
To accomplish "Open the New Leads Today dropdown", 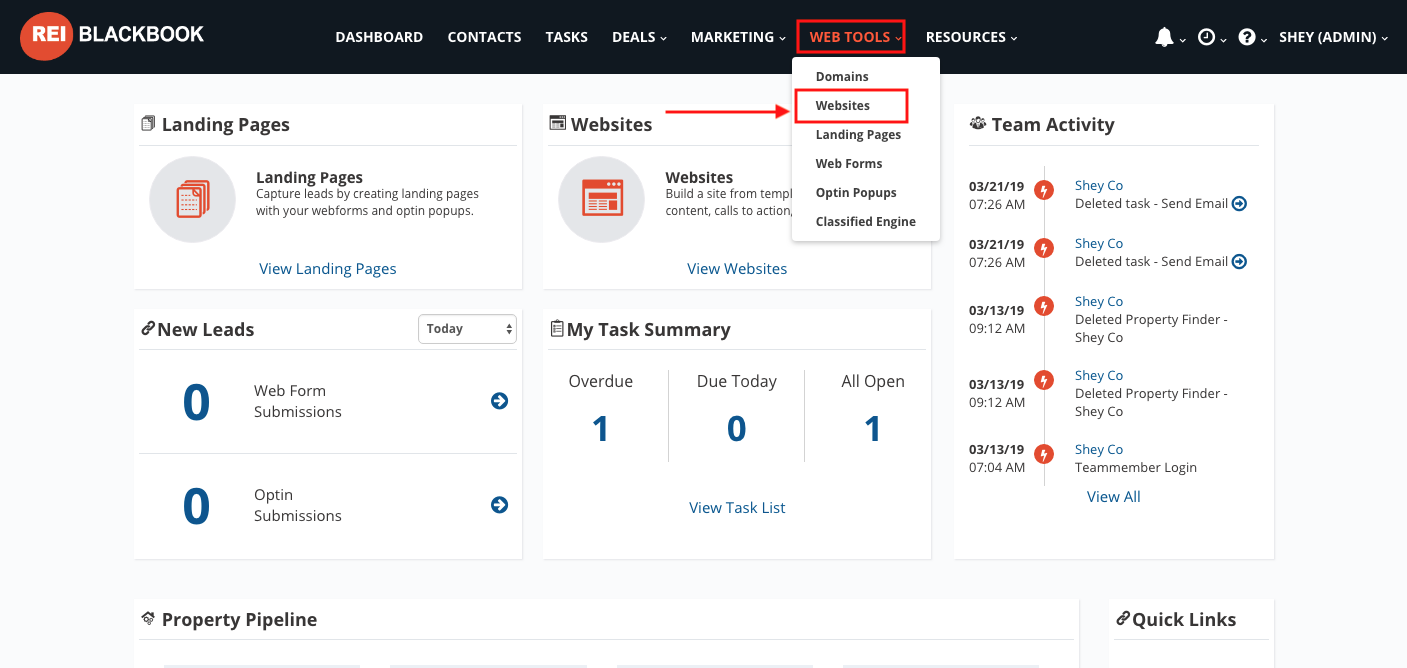I will click(467, 328).
